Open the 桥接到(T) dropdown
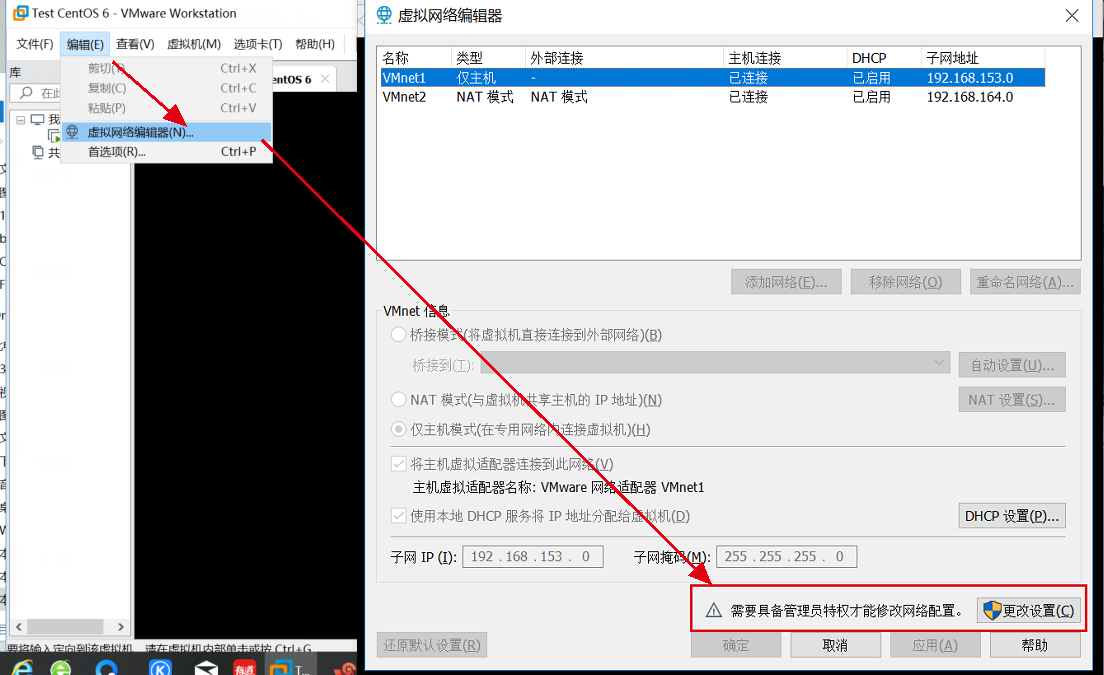The height and width of the screenshot is (675, 1104). [x=715, y=364]
